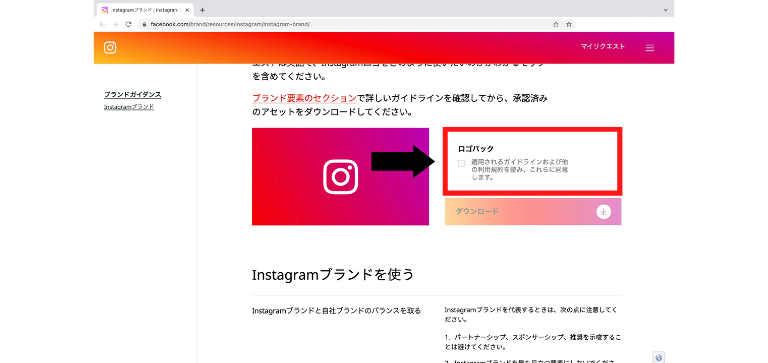This screenshot has height=363, width=768.
Task: Open the hamburger menu in the header
Action: click(649, 48)
